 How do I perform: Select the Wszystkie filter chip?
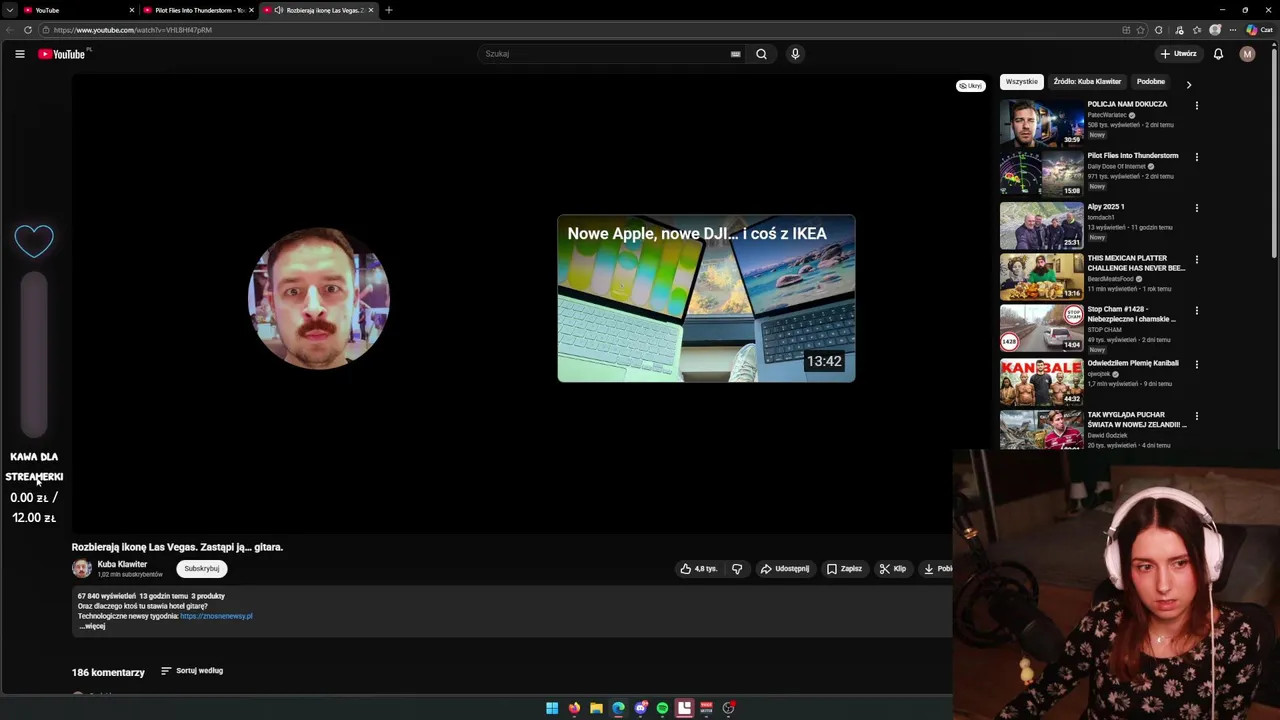[1021, 82]
